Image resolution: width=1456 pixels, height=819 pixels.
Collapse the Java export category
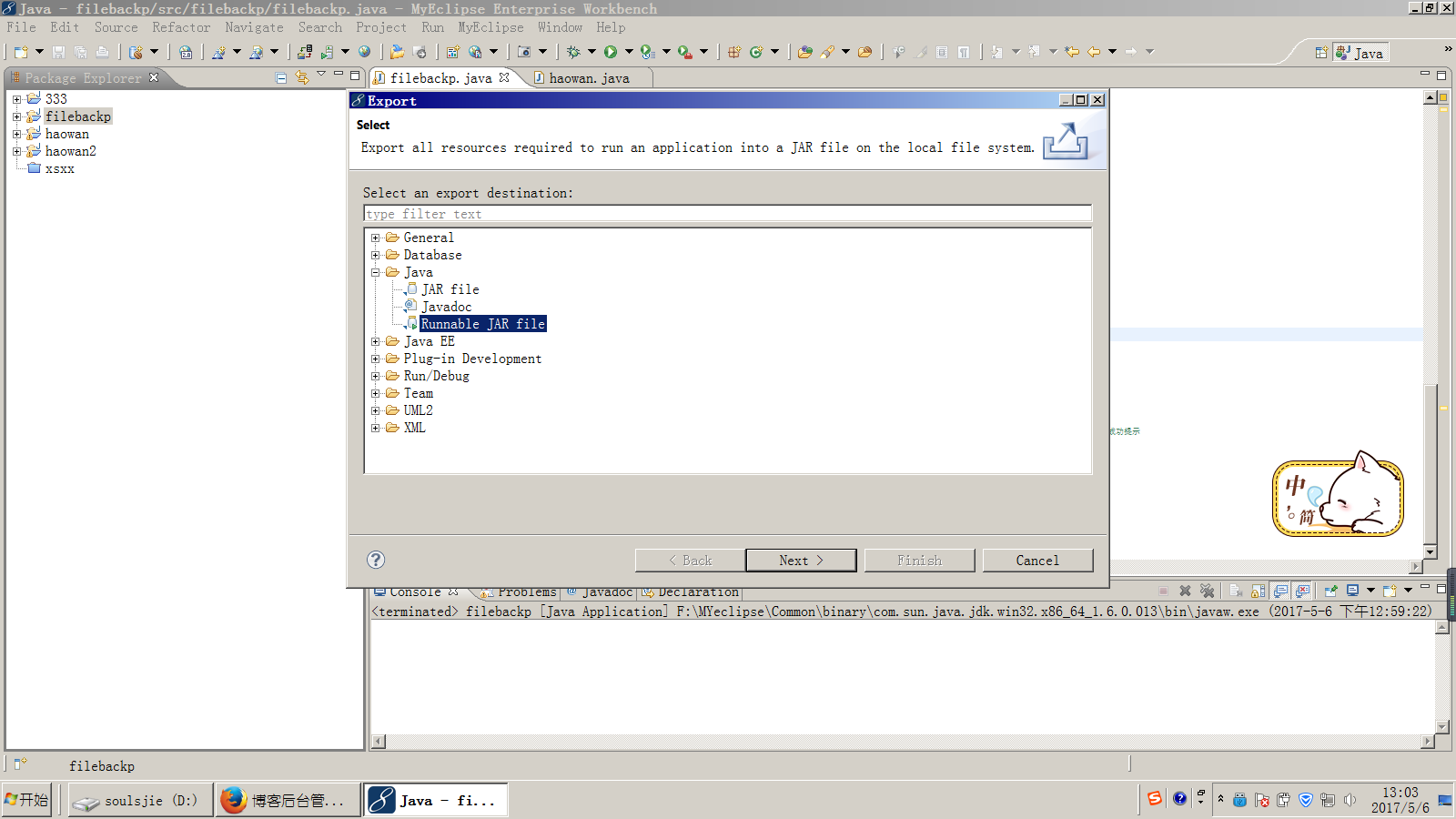[x=375, y=272]
